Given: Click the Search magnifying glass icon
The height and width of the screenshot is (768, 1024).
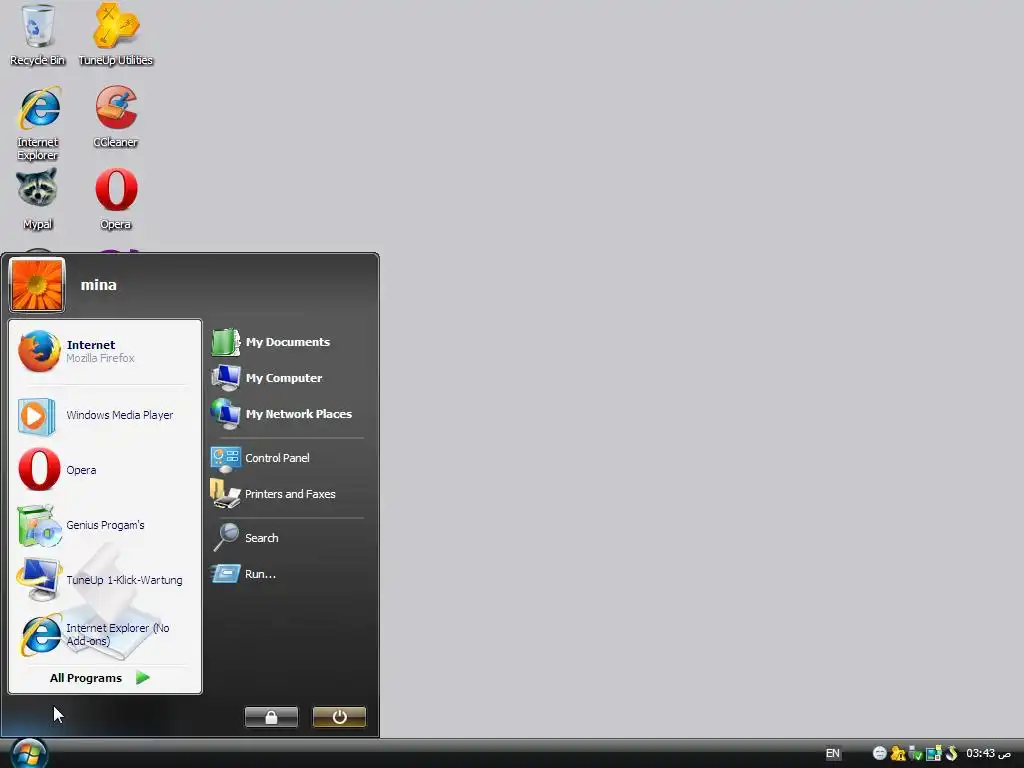Looking at the screenshot, I should point(226,537).
